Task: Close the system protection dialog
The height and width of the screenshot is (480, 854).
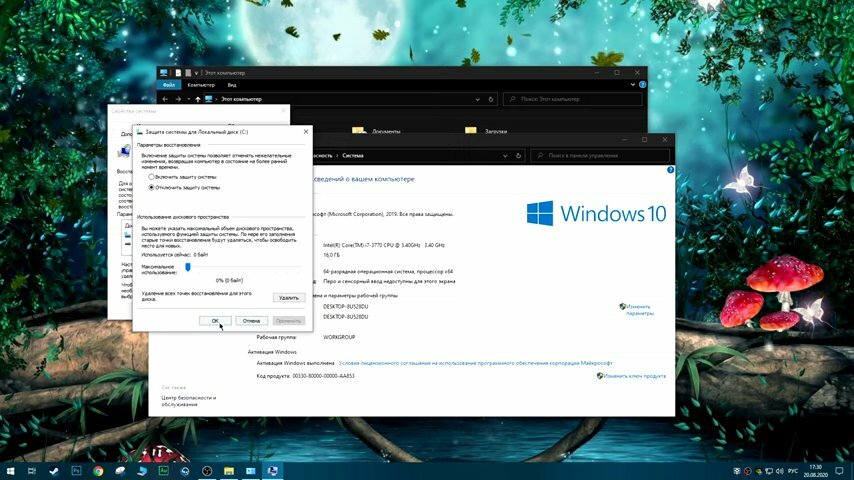Action: pos(306,132)
